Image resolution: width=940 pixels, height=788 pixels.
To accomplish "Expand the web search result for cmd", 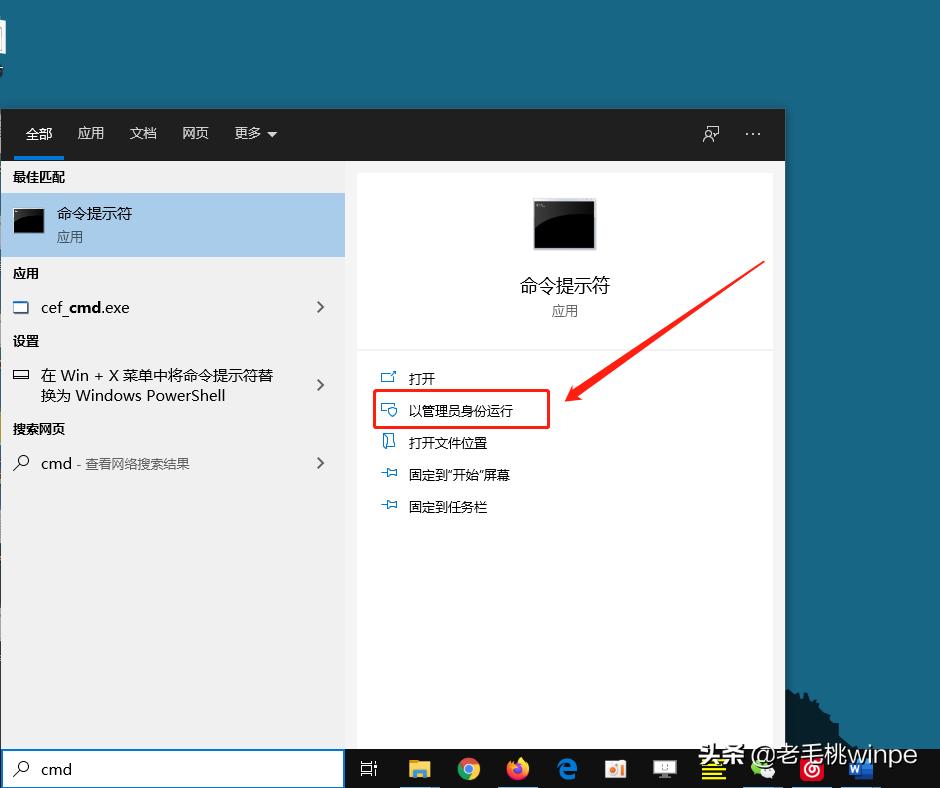I will click(x=320, y=463).
